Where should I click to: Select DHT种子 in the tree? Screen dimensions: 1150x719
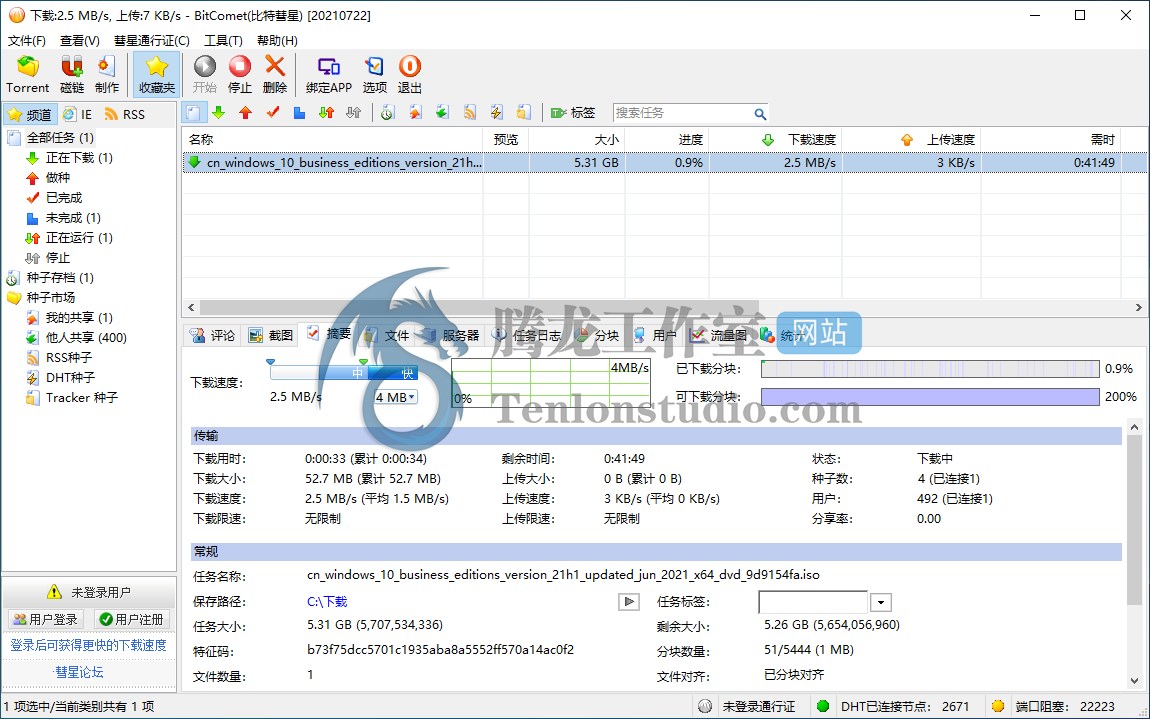click(x=70, y=377)
